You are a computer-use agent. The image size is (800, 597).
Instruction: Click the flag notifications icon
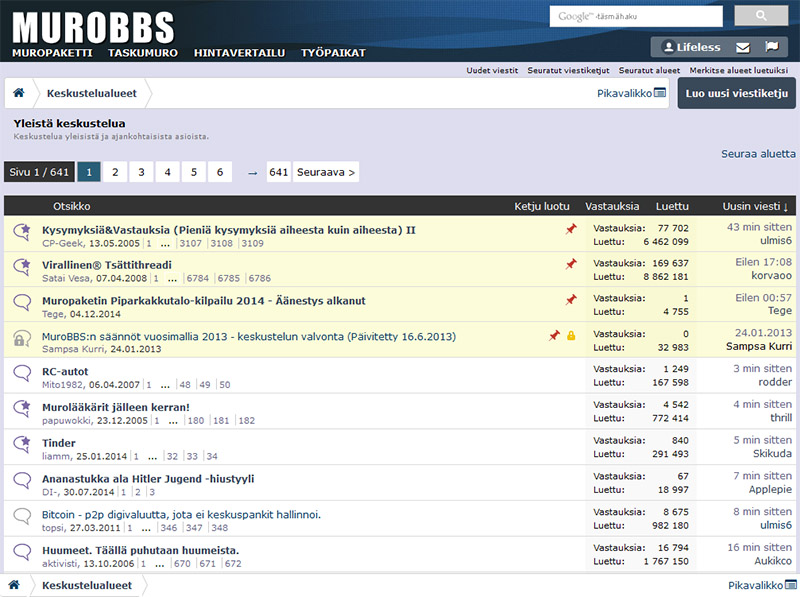point(771,47)
